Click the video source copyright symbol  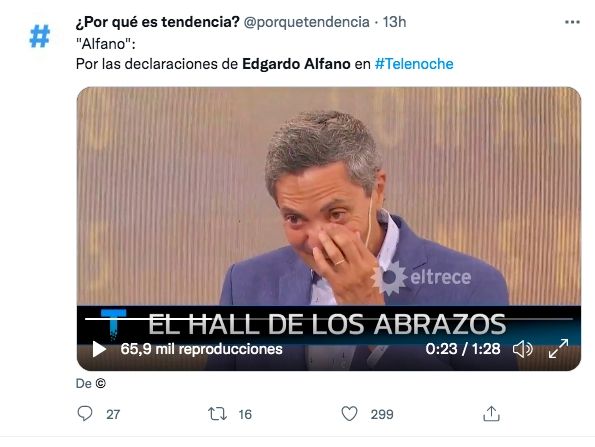[101, 384]
